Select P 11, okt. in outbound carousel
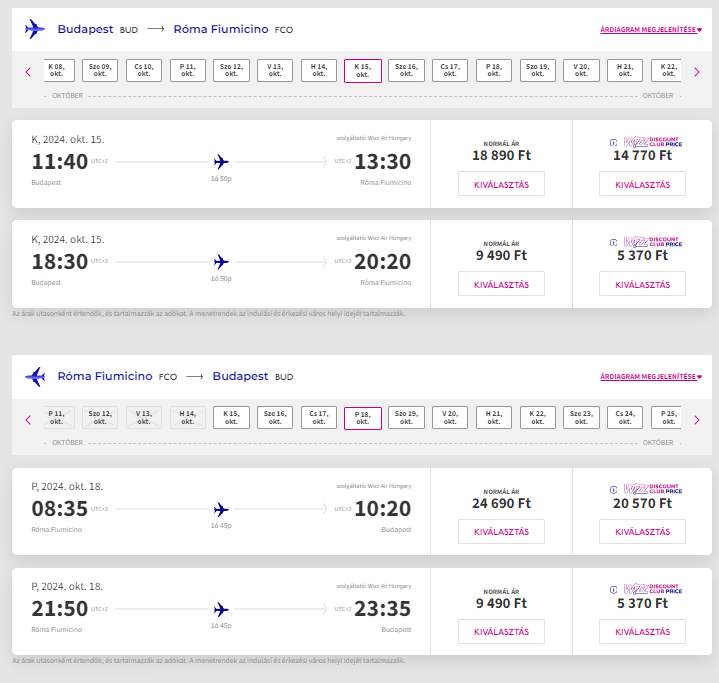Viewport: 719px width, 683px height. pos(187,71)
